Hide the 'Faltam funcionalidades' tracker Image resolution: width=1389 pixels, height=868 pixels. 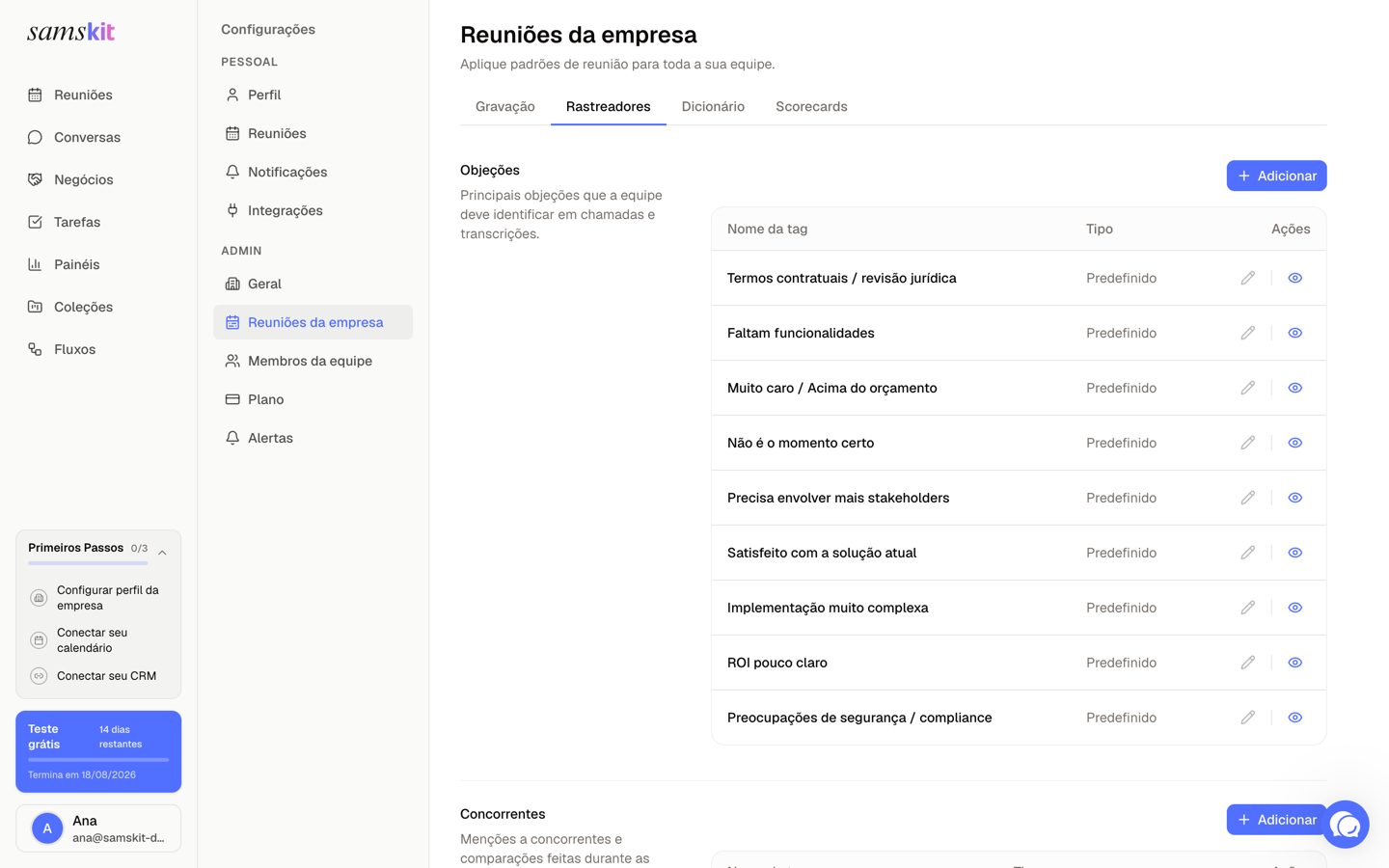[x=1294, y=333]
